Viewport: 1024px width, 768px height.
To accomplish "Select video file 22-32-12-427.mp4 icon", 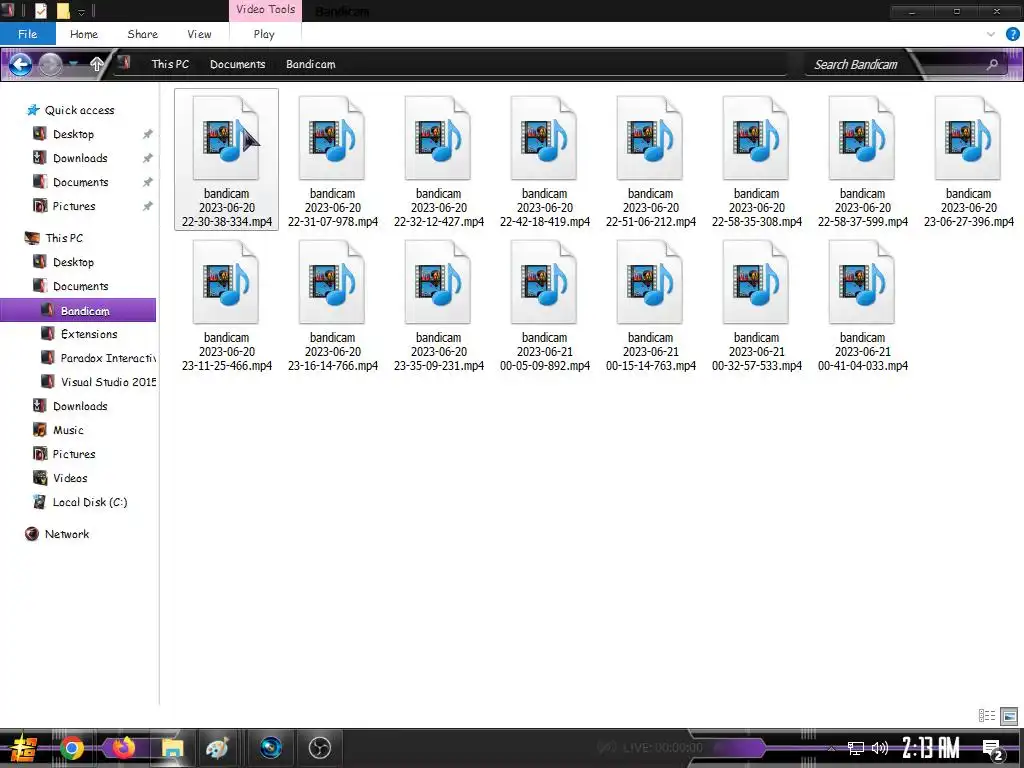I will tap(438, 138).
